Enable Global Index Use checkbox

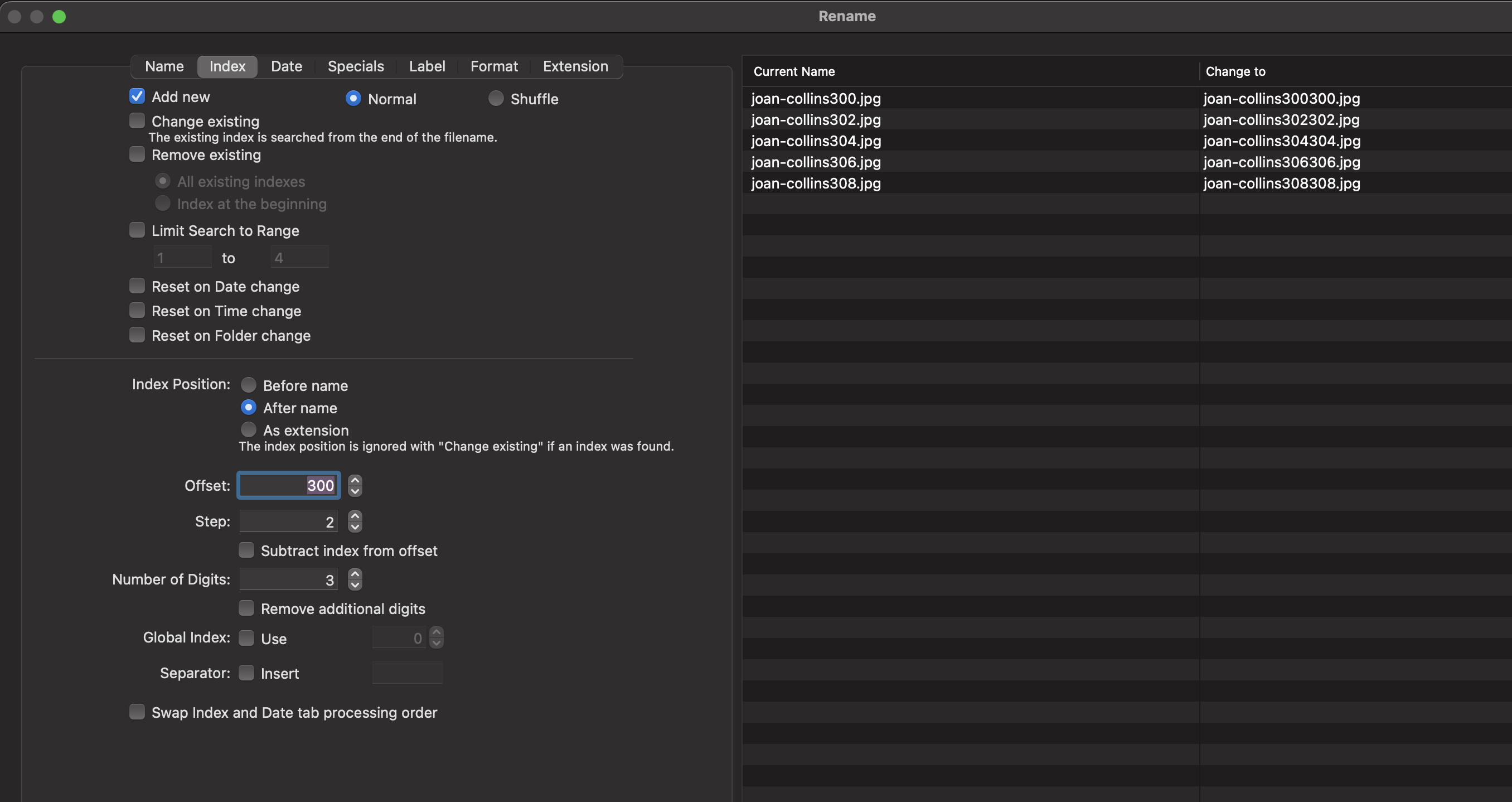coord(246,638)
